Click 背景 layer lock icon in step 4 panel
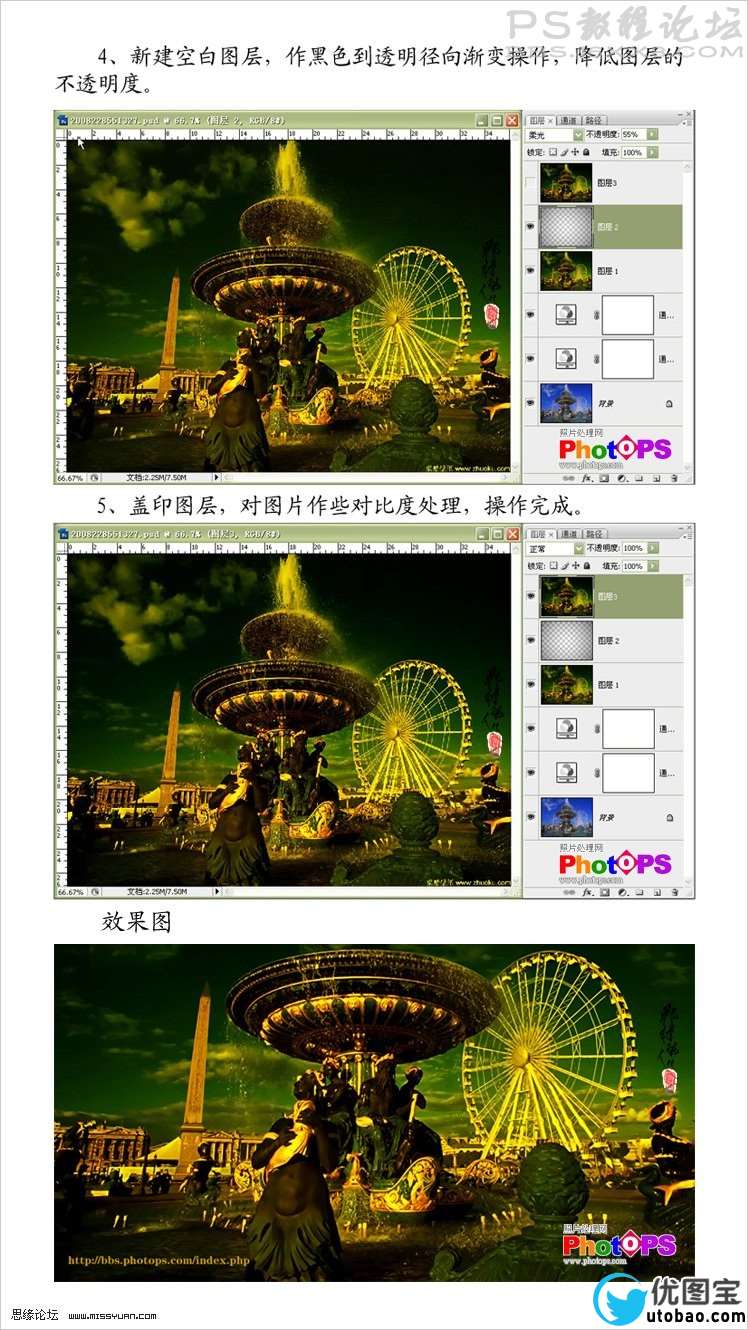Image resolution: width=748 pixels, height=1330 pixels. [668, 403]
